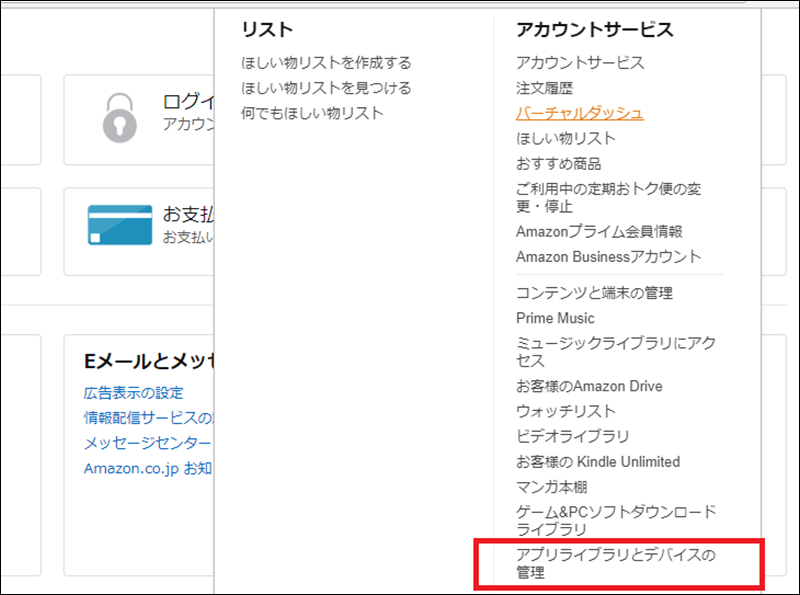Open Amazonプライム会員情報 entry
This screenshot has width=800, height=595.
tap(599, 231)
